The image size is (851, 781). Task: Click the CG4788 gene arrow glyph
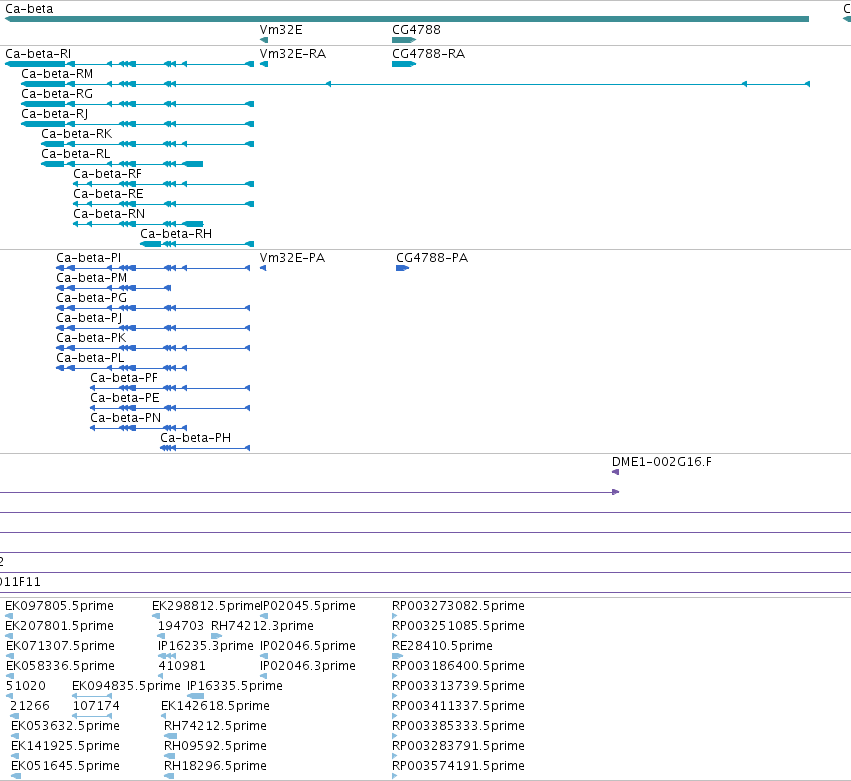pyautogui.click(x=404, y=40)
